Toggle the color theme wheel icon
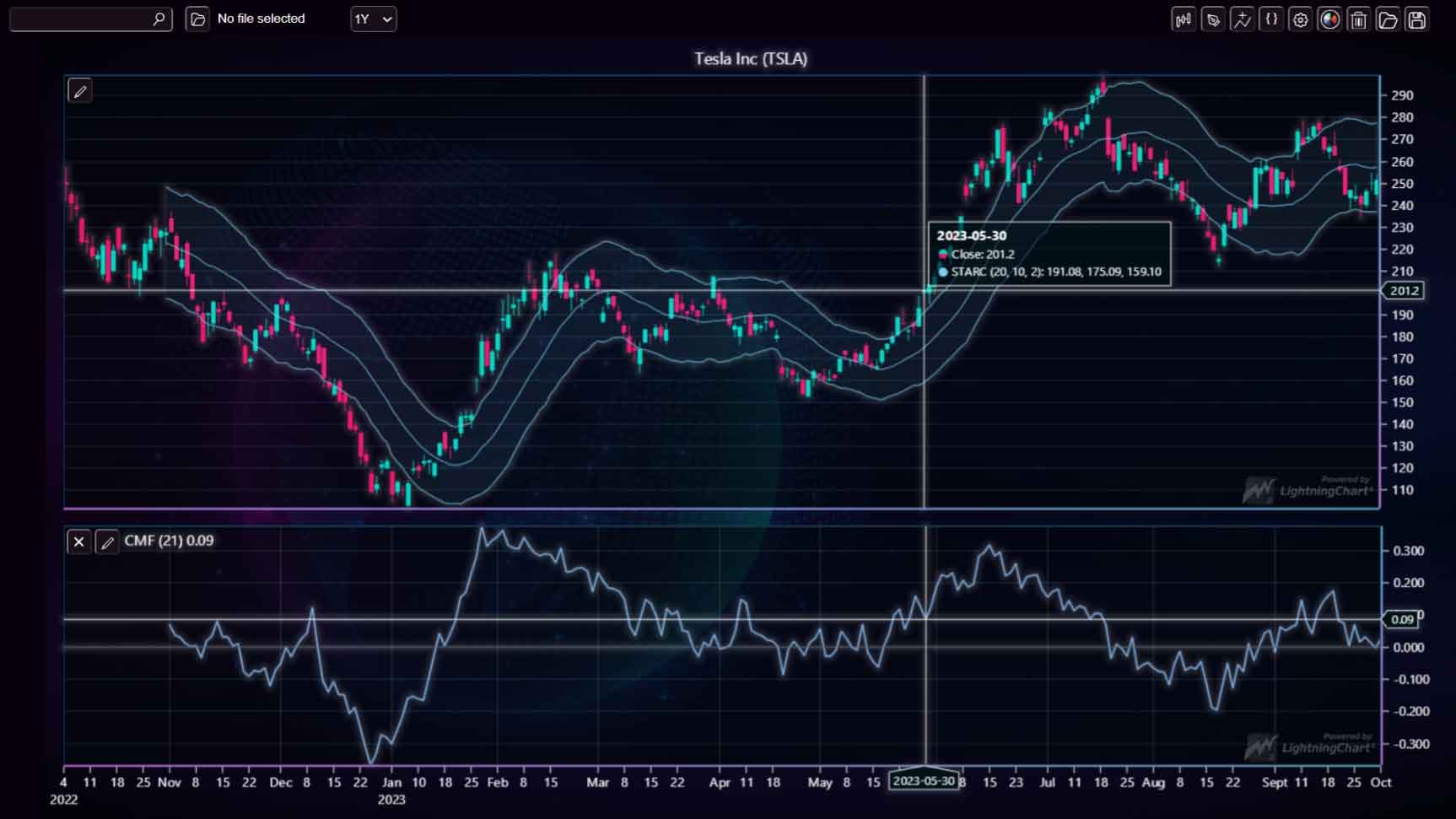 (x=1329, y=19)
